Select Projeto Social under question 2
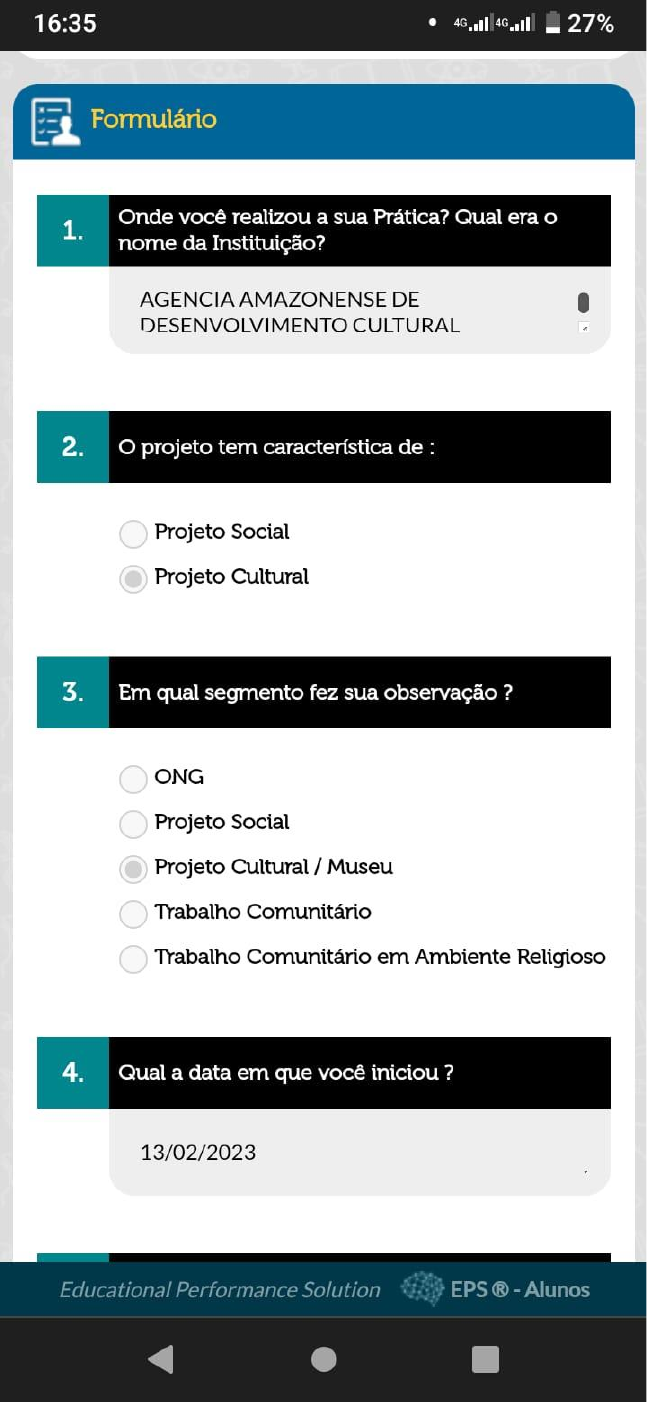 [133, 534]
